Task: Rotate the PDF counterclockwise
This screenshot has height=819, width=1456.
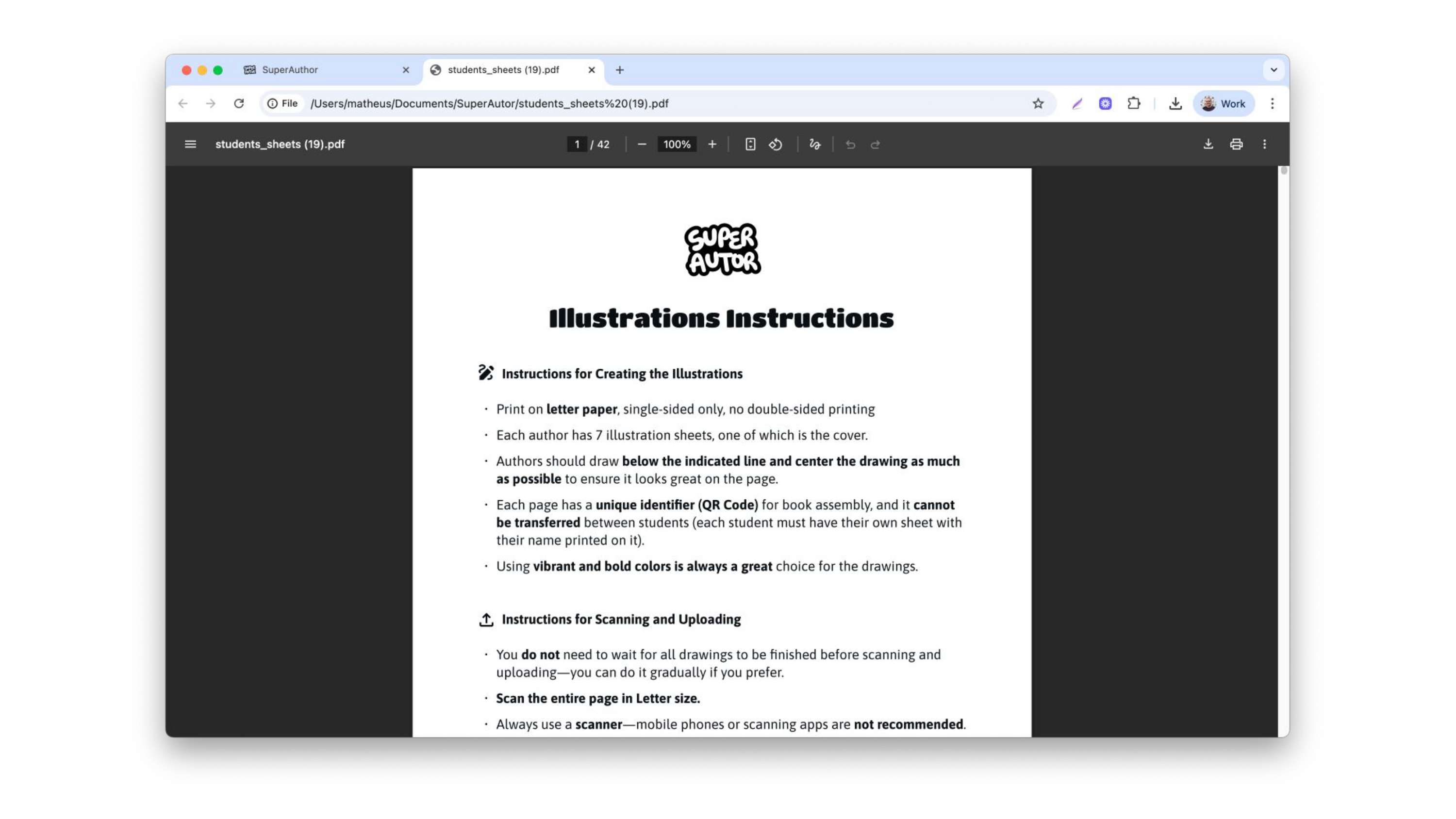Action: point(776,144)
